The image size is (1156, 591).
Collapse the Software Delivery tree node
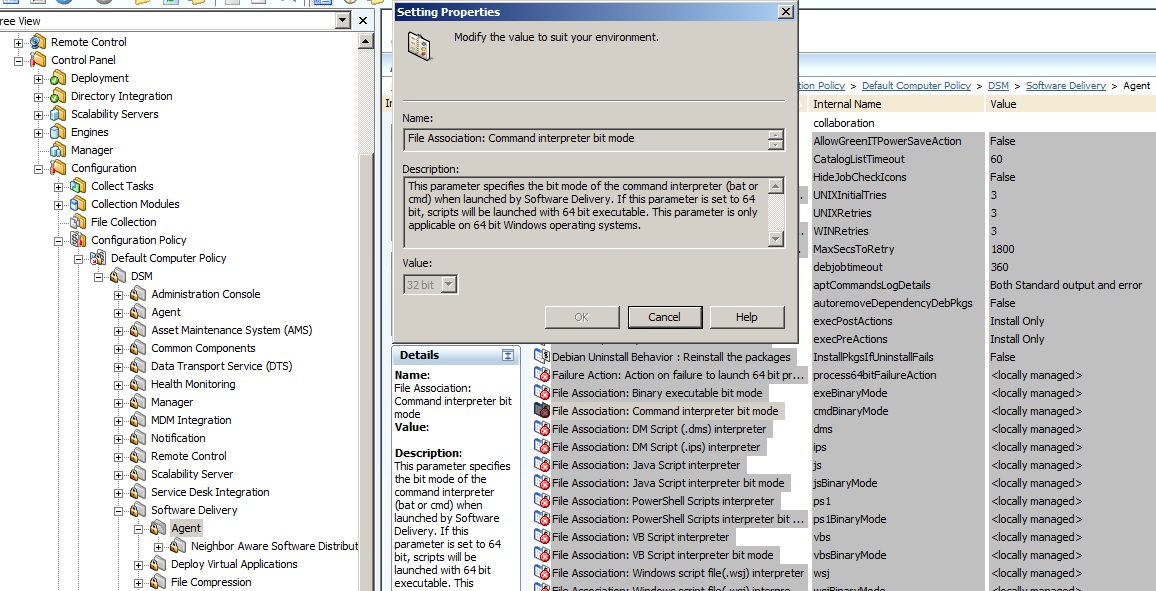[119, 510]
